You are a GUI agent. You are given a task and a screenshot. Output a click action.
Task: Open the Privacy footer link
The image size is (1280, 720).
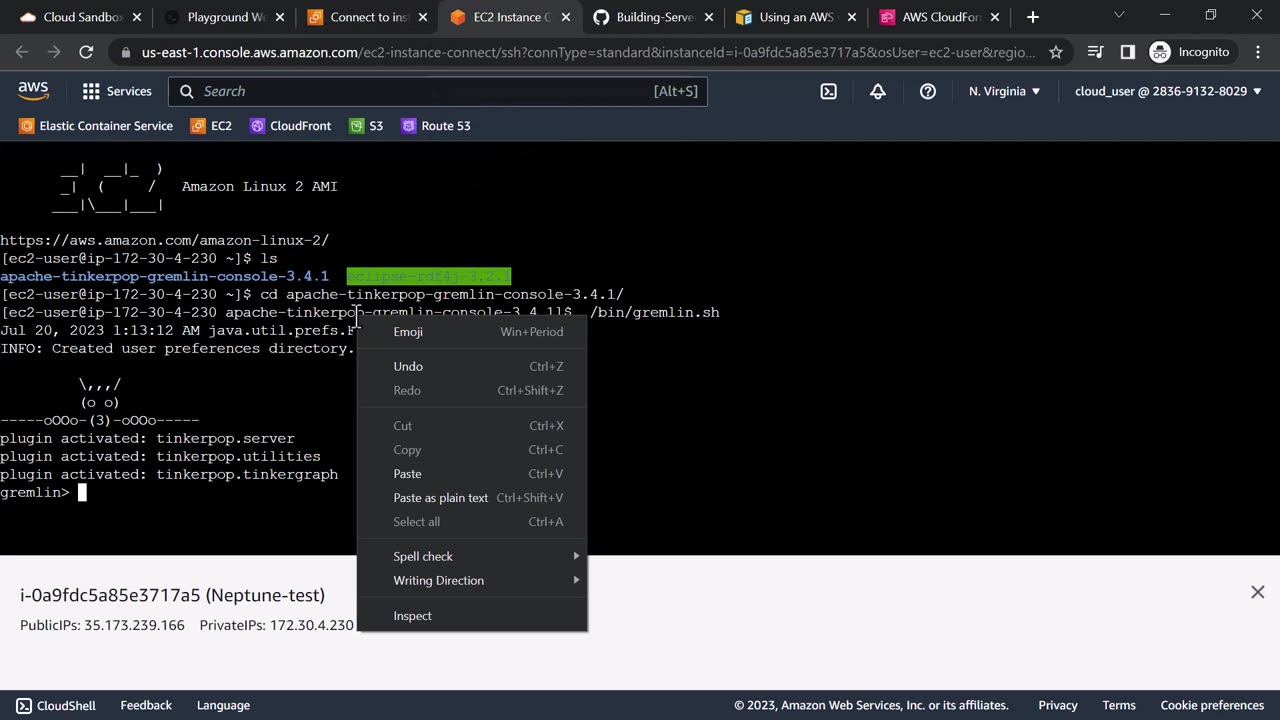coord(1058,705)
